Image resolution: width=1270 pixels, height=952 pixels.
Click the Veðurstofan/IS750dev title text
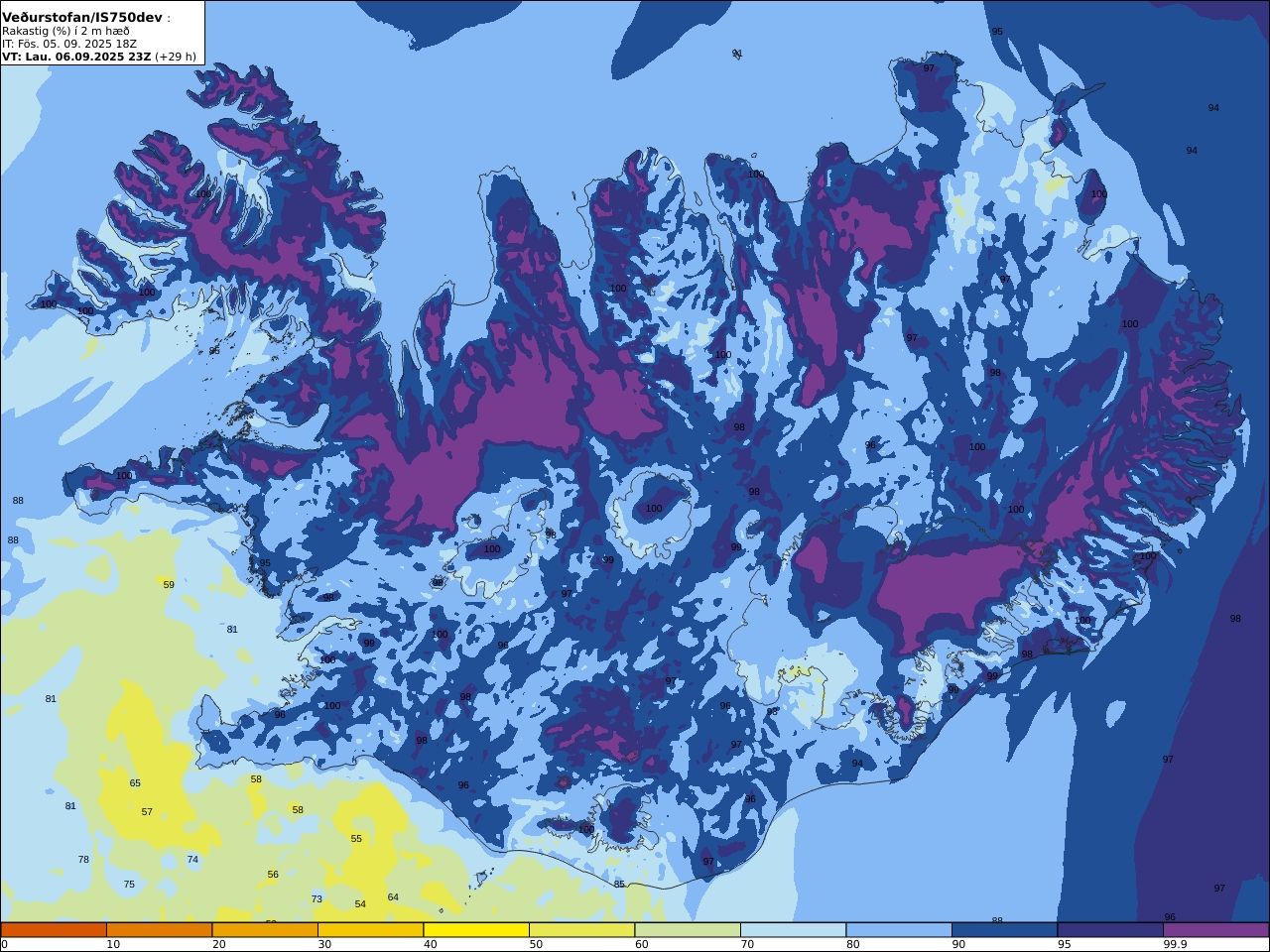click(x=82, y=18)
